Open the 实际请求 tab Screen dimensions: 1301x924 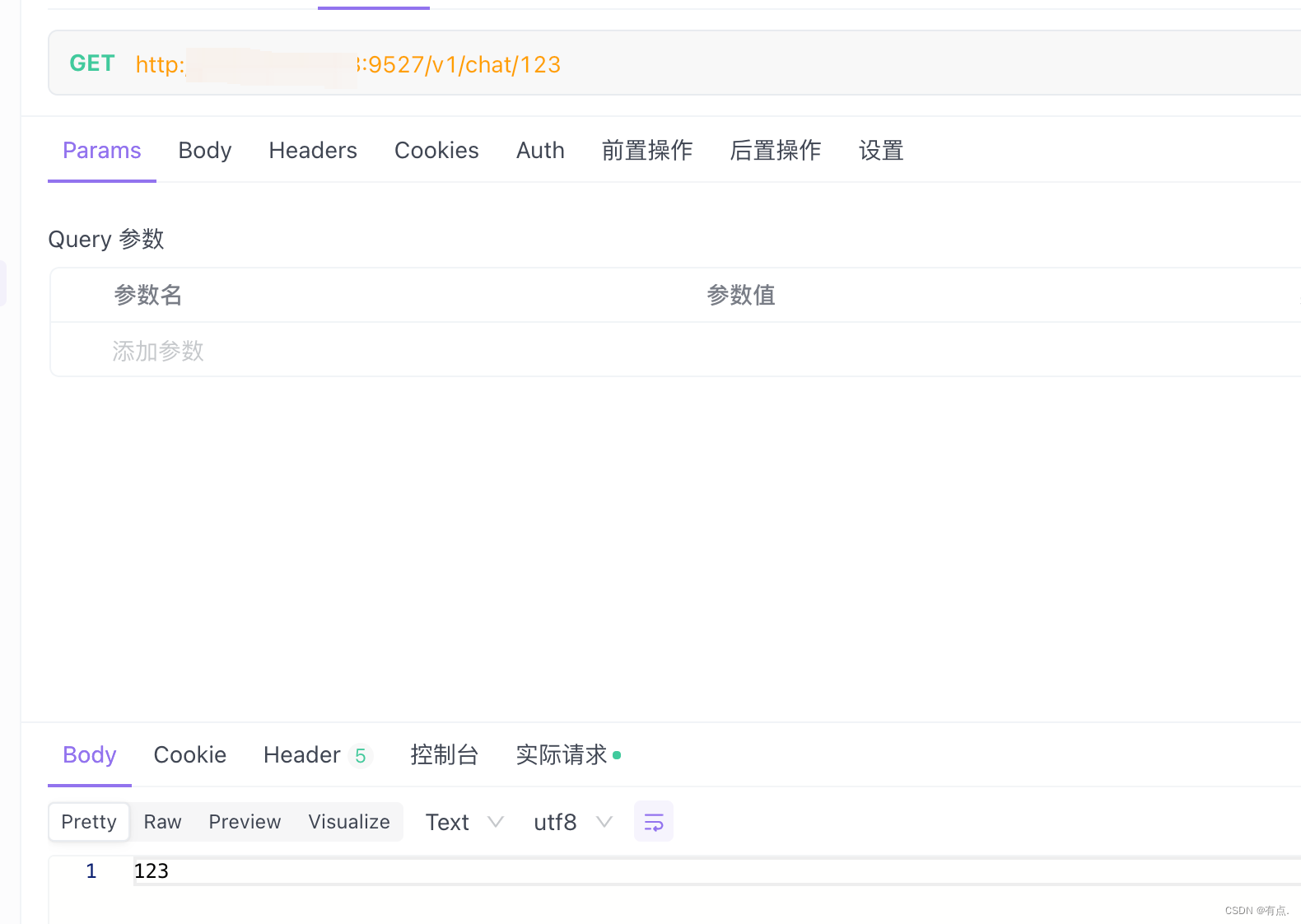click(568, 755)
